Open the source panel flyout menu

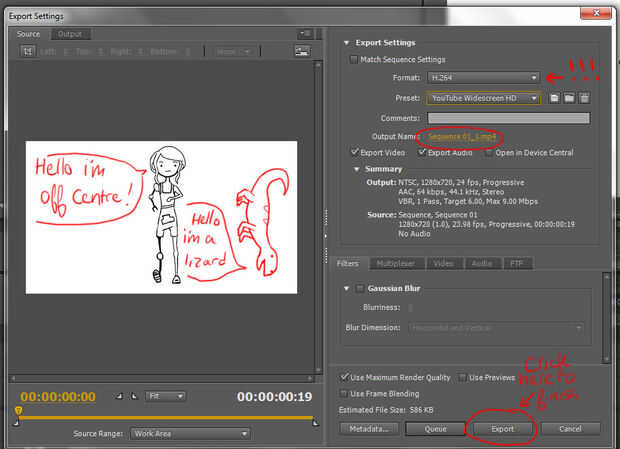[x=305, y=34]
